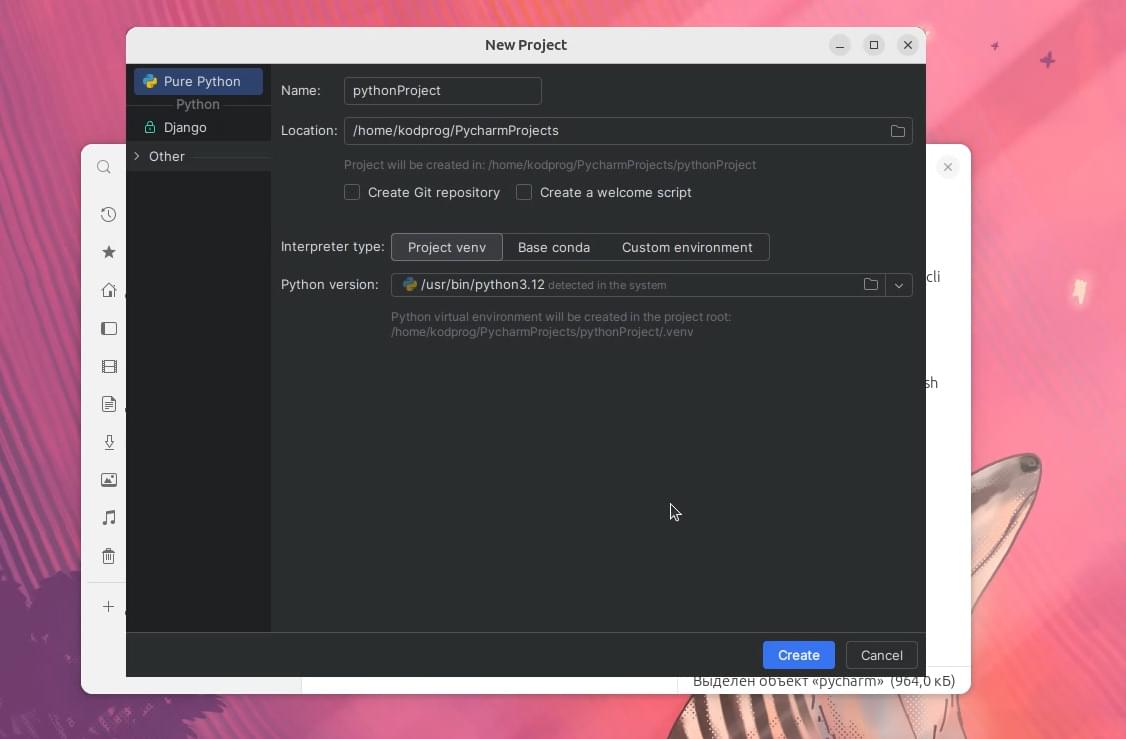Viewport: 1126px width, 739px height.
Task: Click file manager status text about pycharm
Action: pos(824,682)
